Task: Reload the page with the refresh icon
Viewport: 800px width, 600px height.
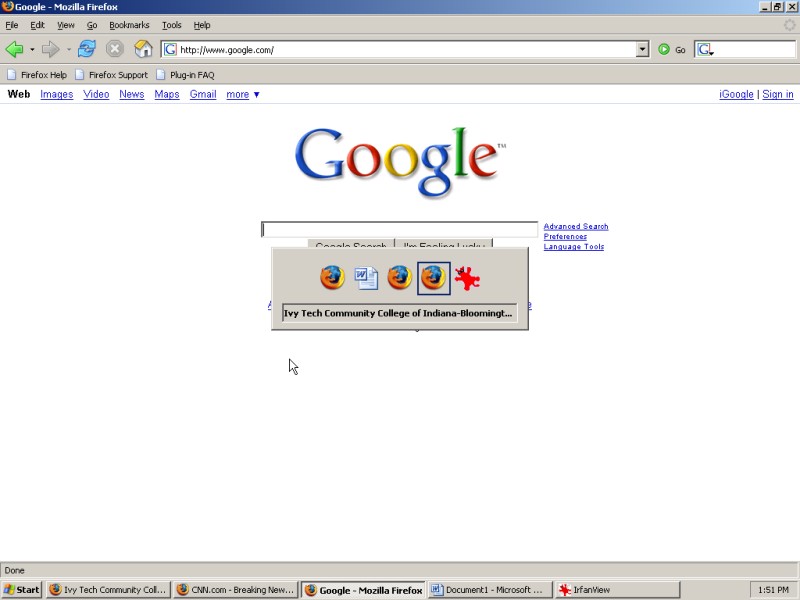Action: coord(87,49)
